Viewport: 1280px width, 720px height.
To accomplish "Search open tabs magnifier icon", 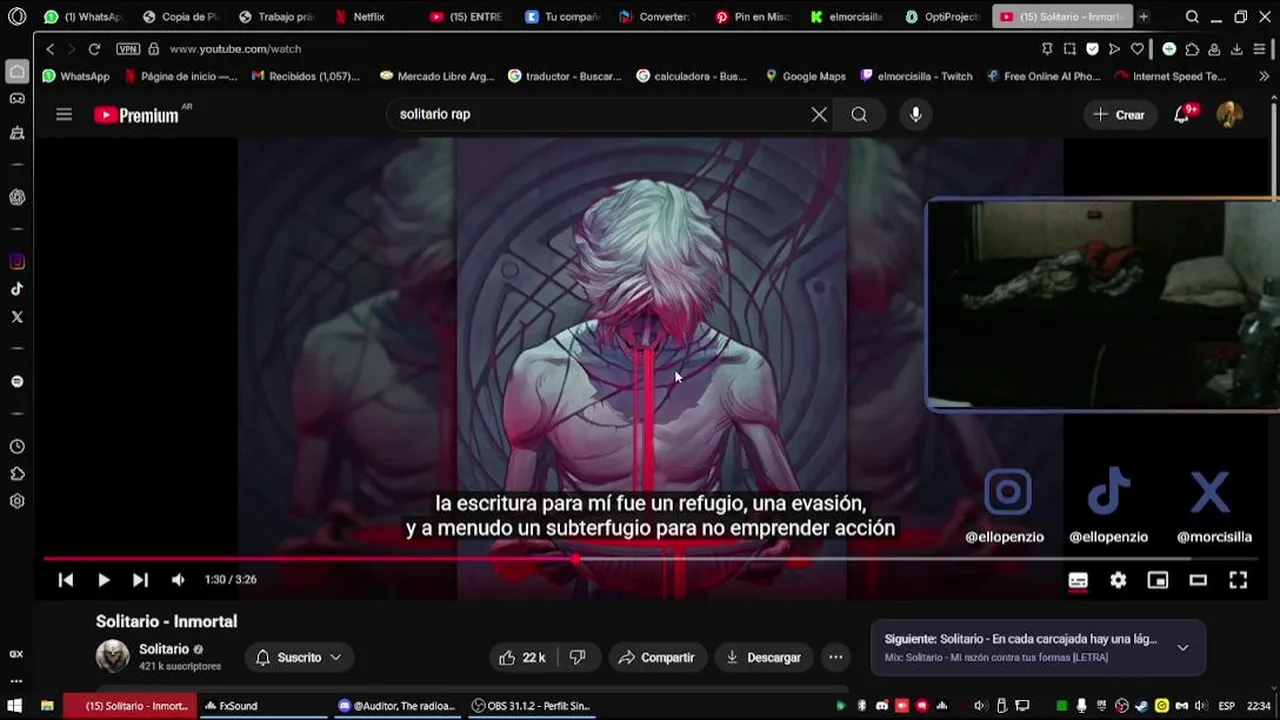I will 1192,17.
